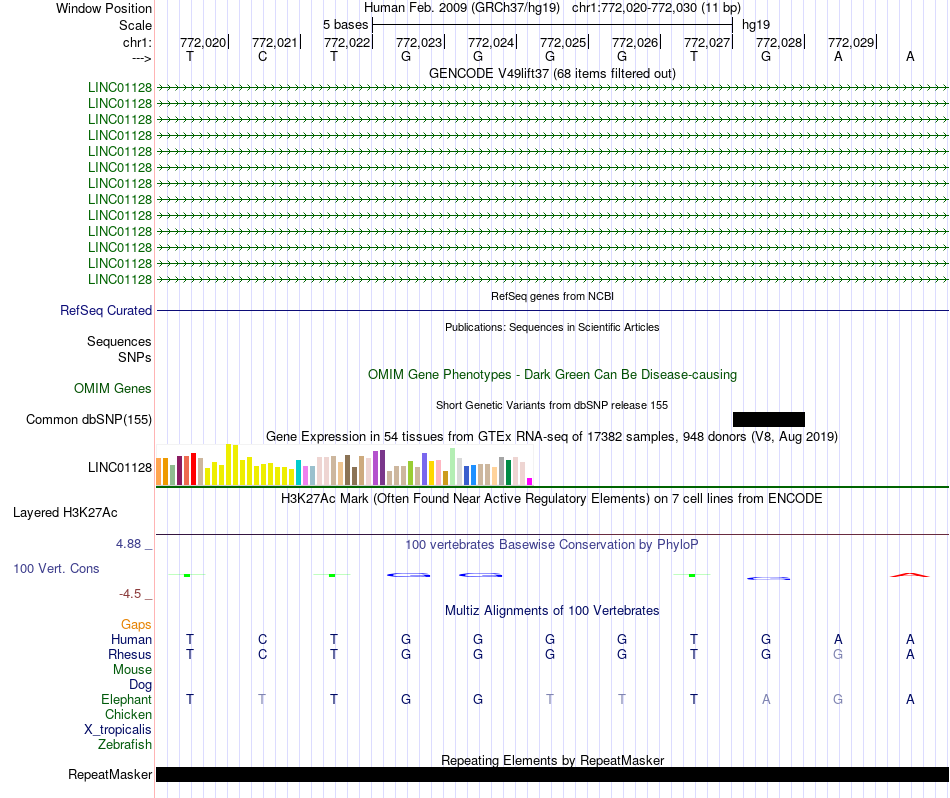Click the chr1:772,020-772,030 (11 bp) position title

(x=656, y=8)
